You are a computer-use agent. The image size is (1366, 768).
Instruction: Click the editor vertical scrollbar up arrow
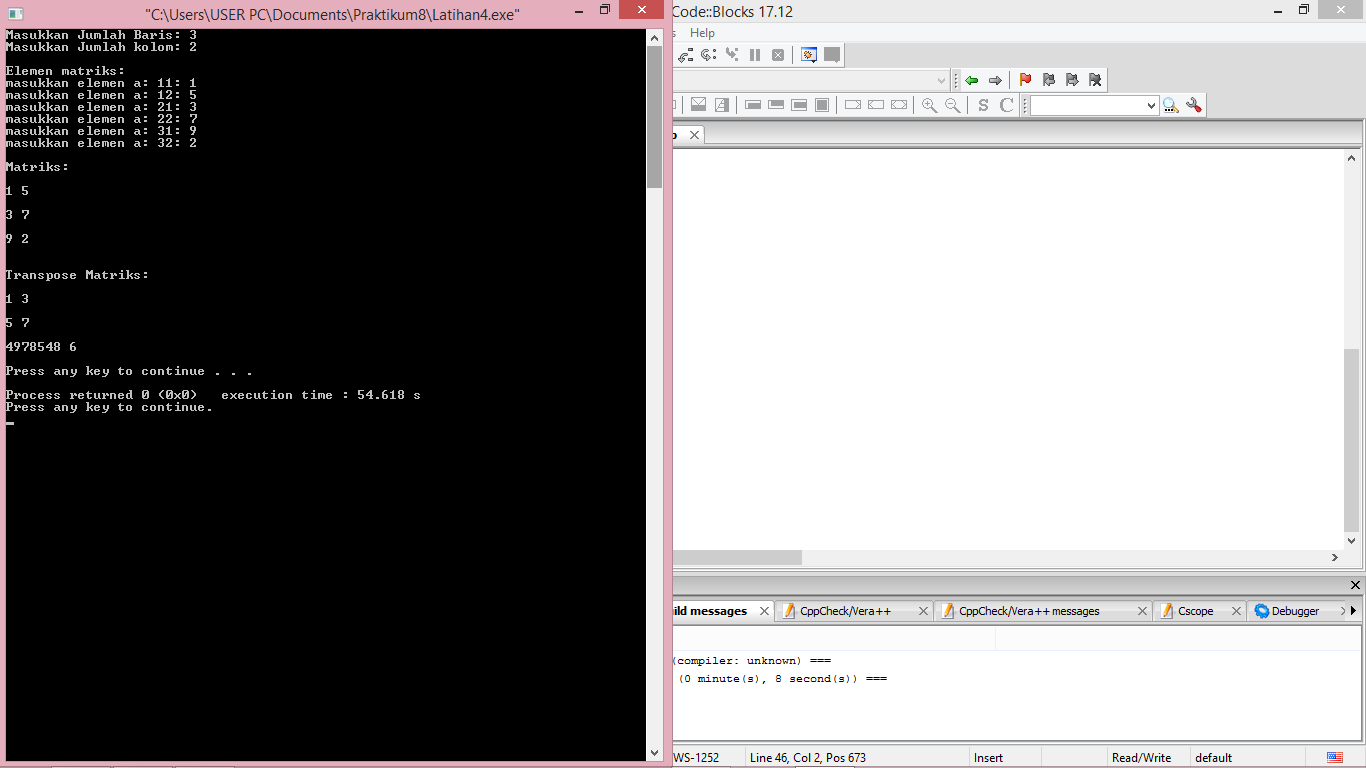1351,157
